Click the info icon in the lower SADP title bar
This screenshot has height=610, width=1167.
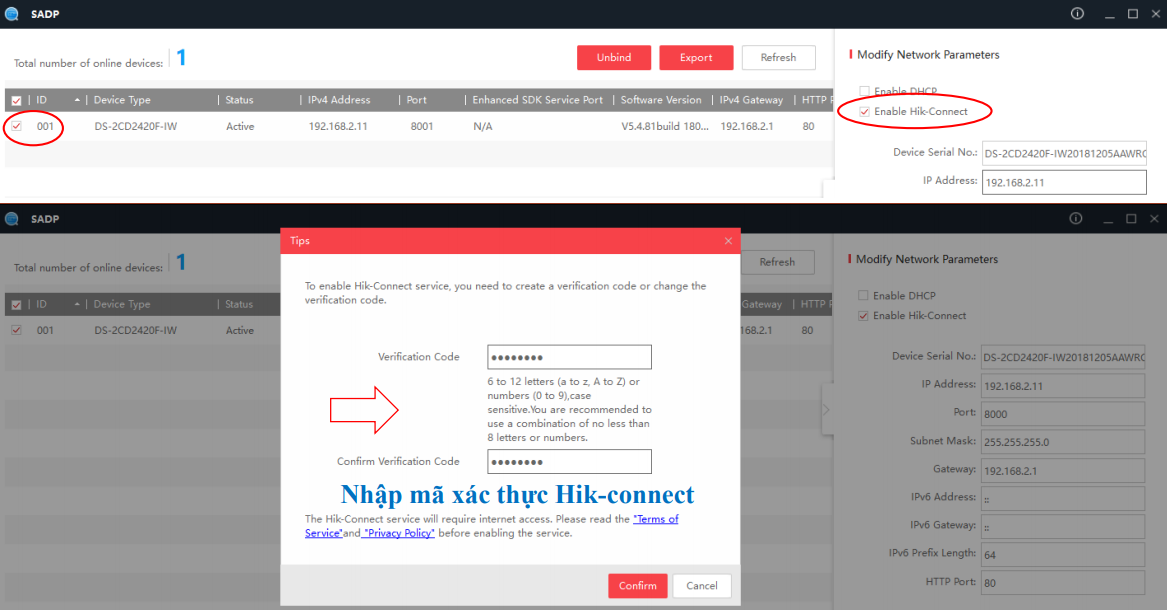(x=1076, y=218)
